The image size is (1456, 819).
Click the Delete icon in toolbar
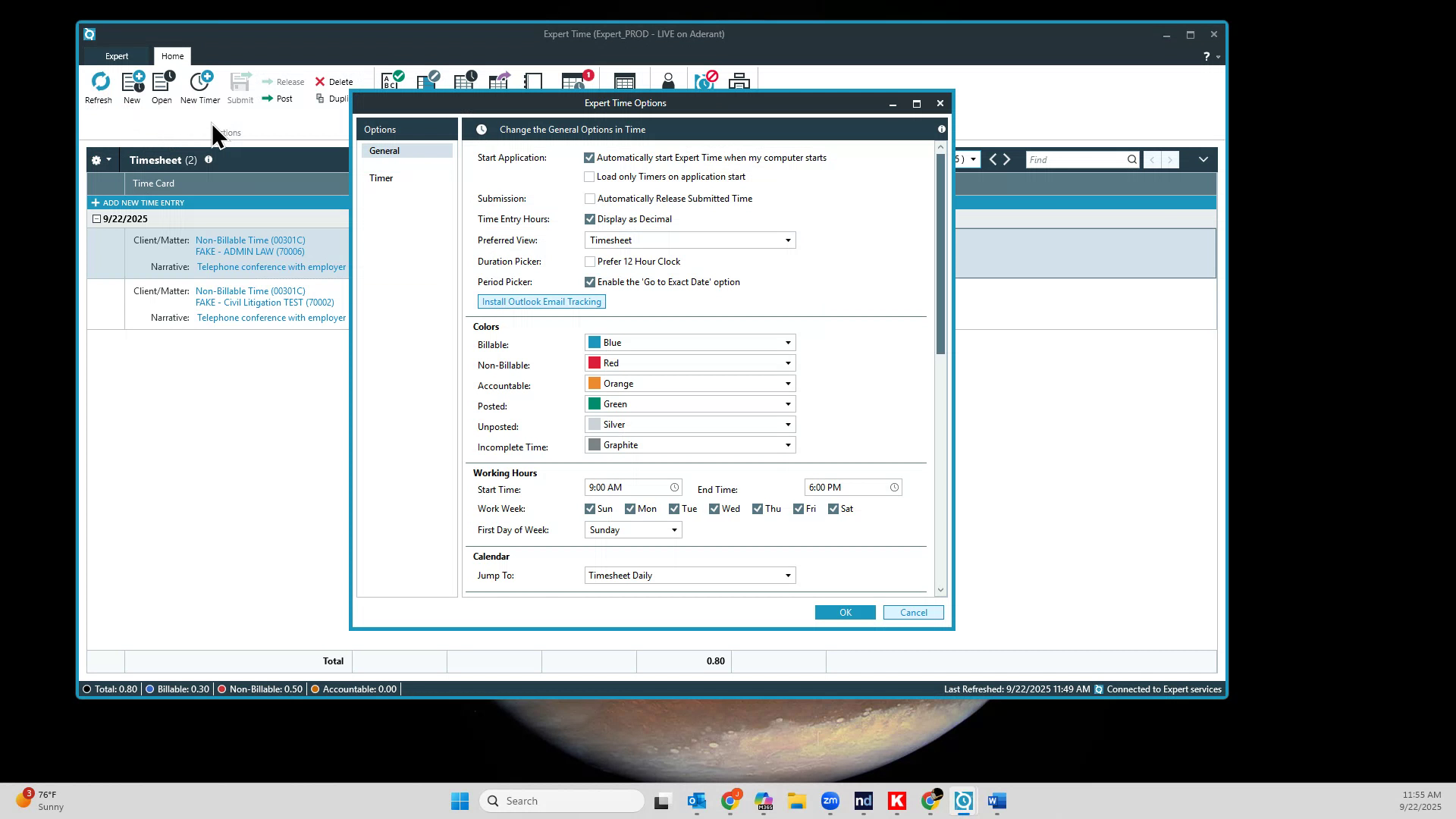click(334, 81)
